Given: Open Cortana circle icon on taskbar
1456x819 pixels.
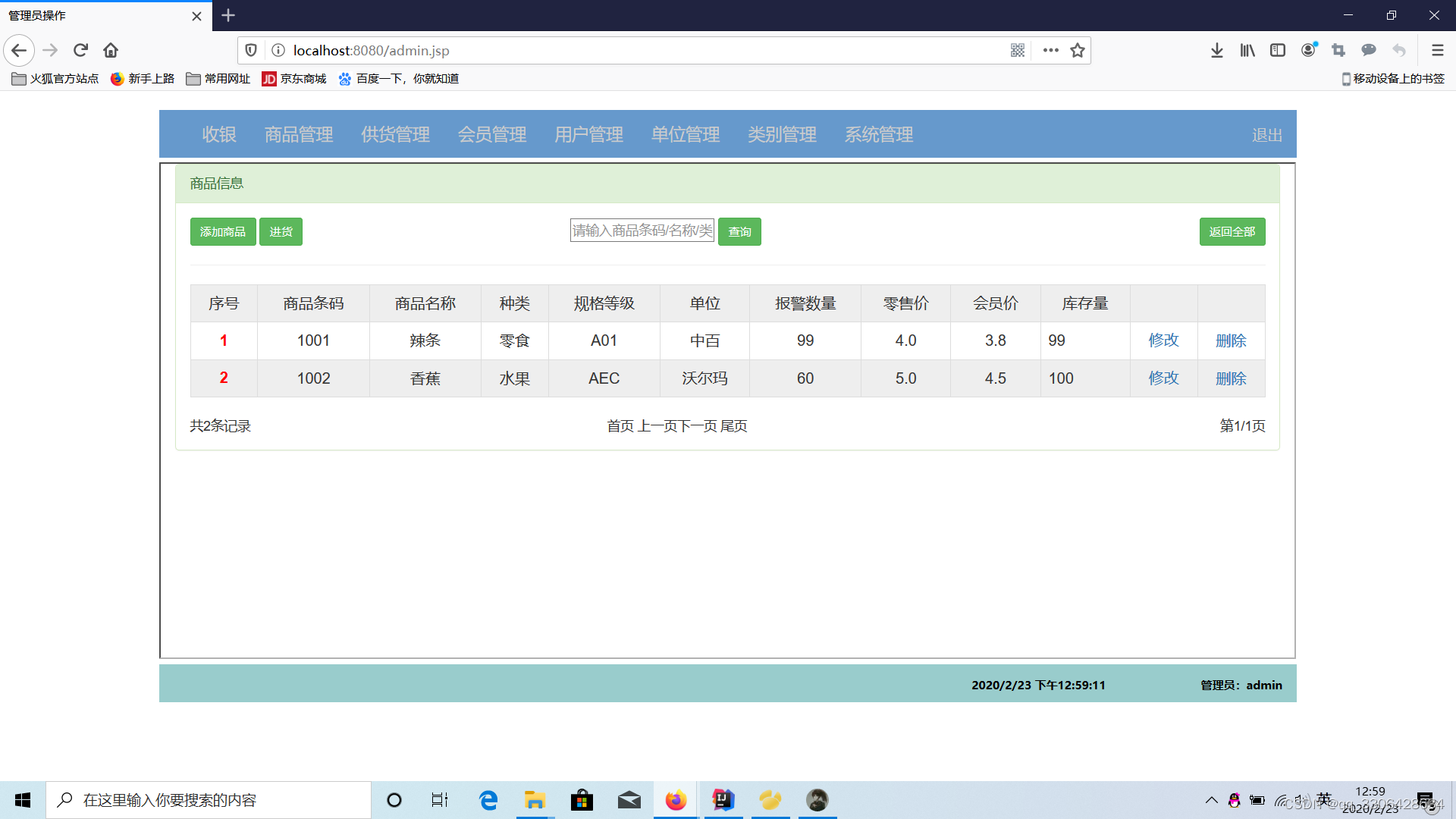Looking at the screenshot, I should [394, 800].
